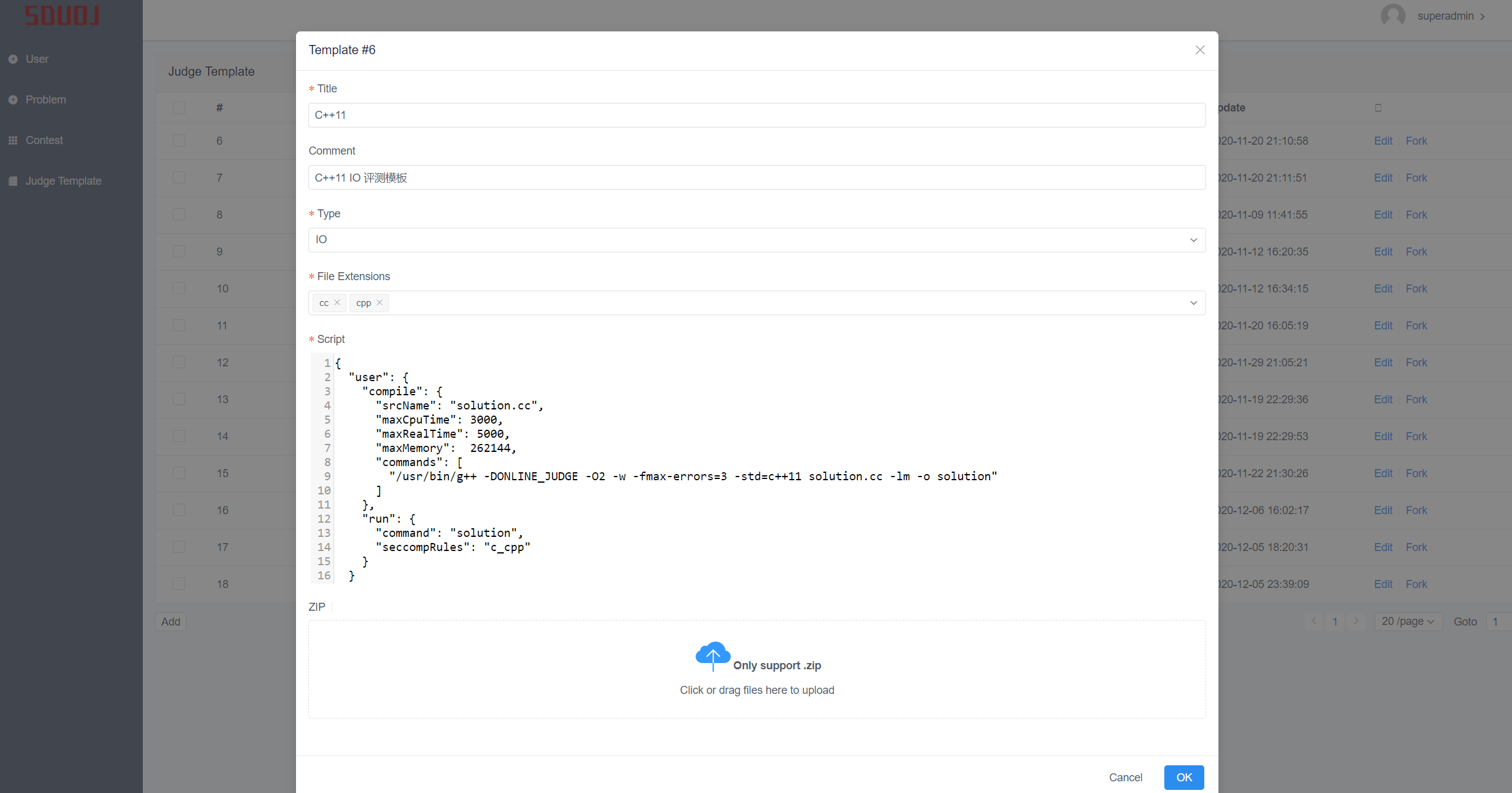Check the row 6 checkbox
Viewport: 1512px width, 793px height.
click(179, 141)
